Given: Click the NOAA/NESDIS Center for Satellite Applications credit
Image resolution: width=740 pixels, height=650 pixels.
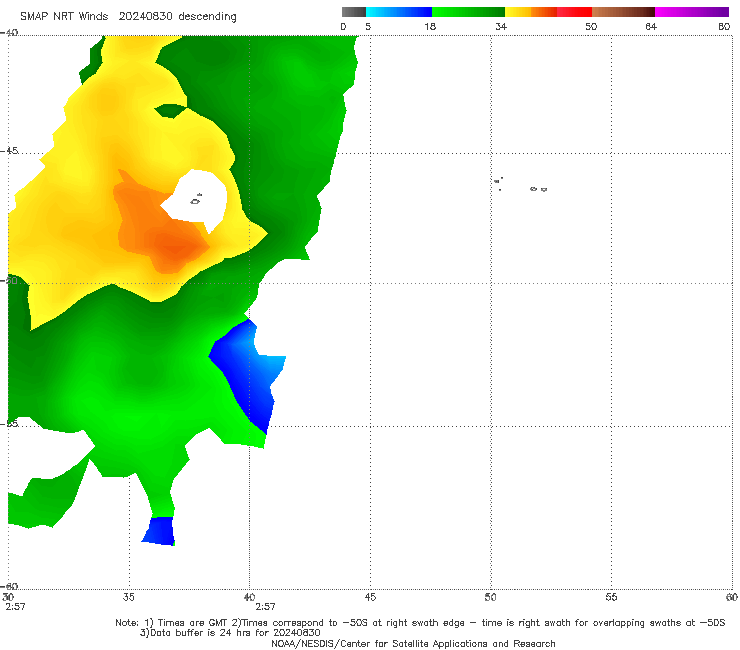Looking at the screenshot, I should [413, 643].
